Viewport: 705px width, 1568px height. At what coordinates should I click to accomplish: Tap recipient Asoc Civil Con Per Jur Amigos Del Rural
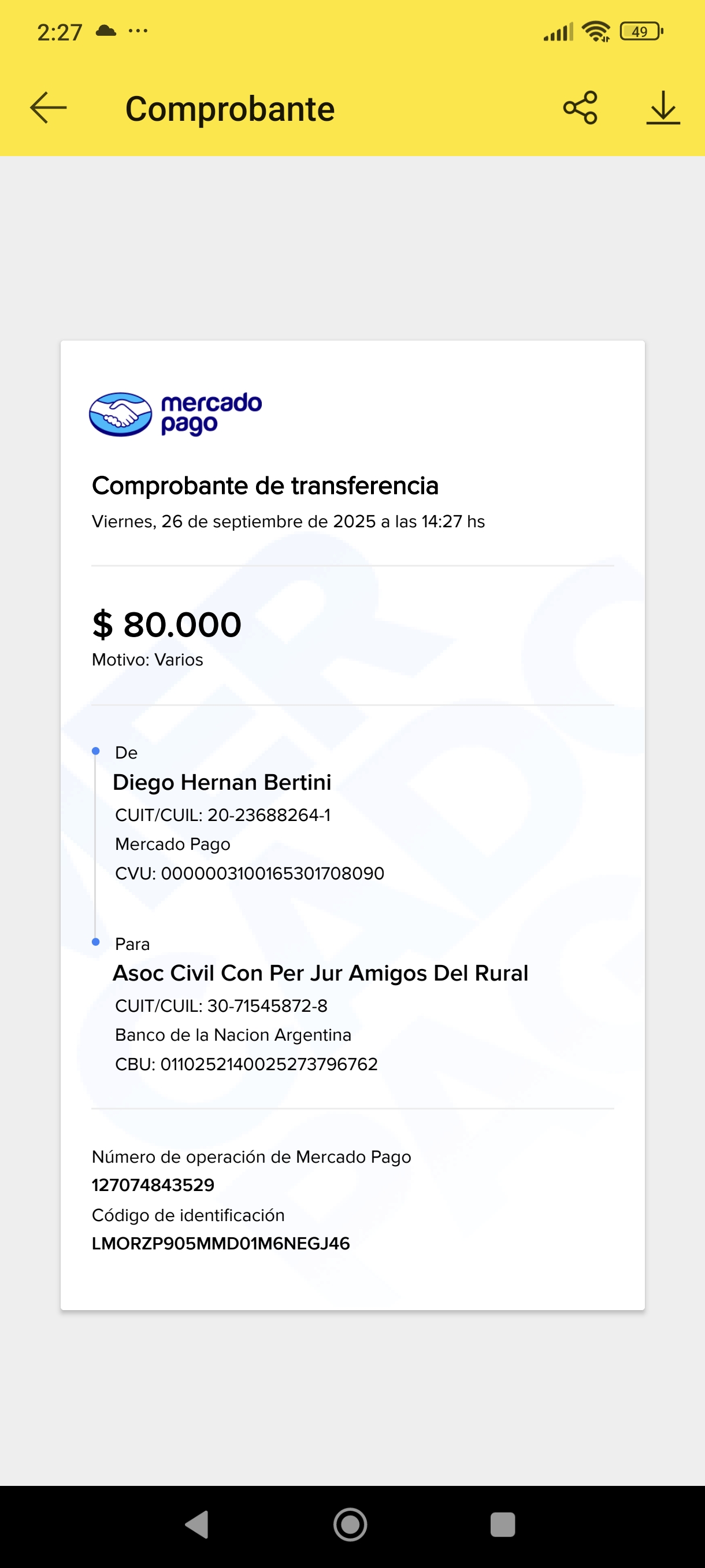(x=321, y=972)
